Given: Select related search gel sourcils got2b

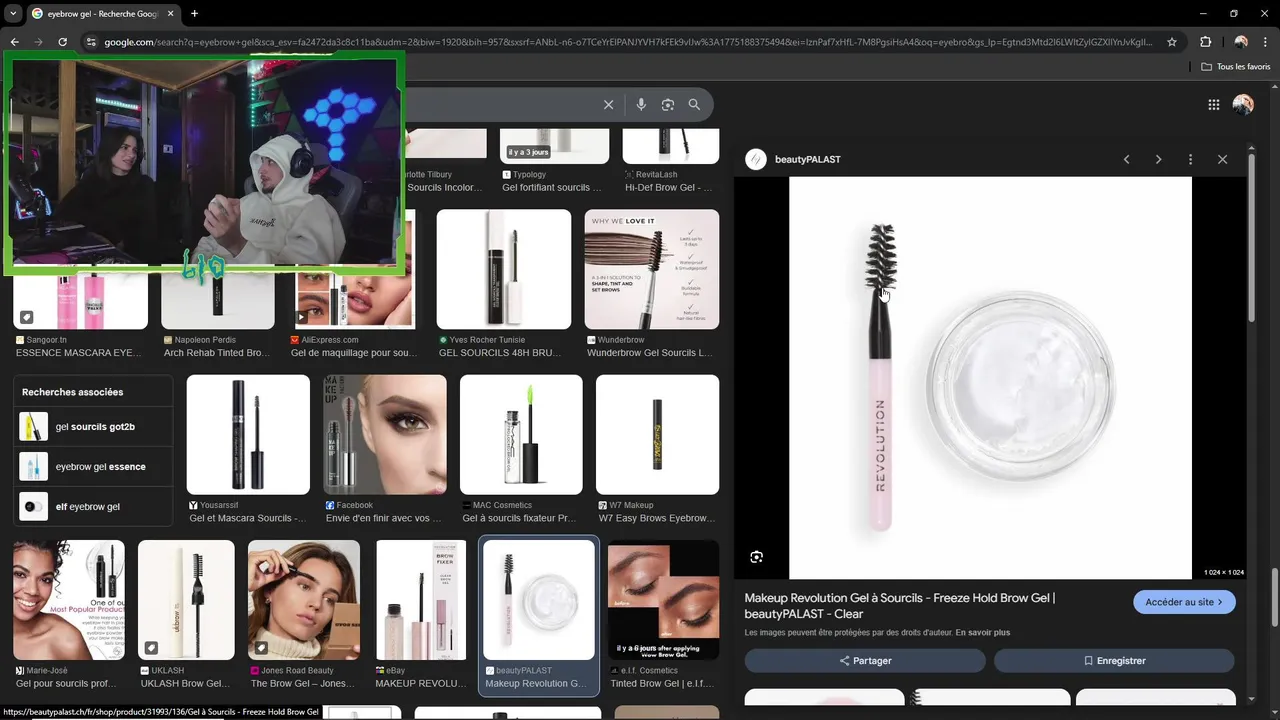Looking at the screenshot, I should [x=93, y=427].
